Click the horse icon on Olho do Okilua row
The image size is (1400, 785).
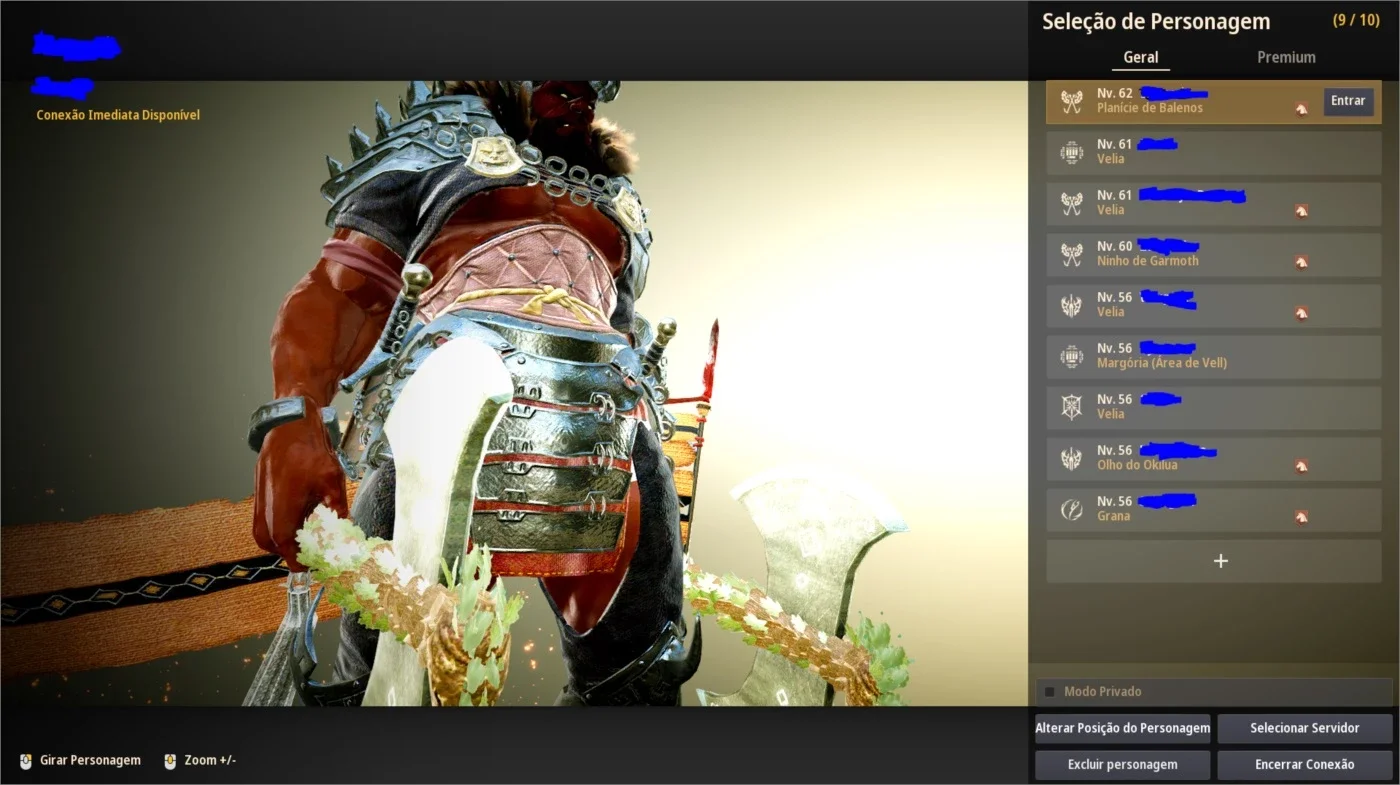coord(1301,466)
